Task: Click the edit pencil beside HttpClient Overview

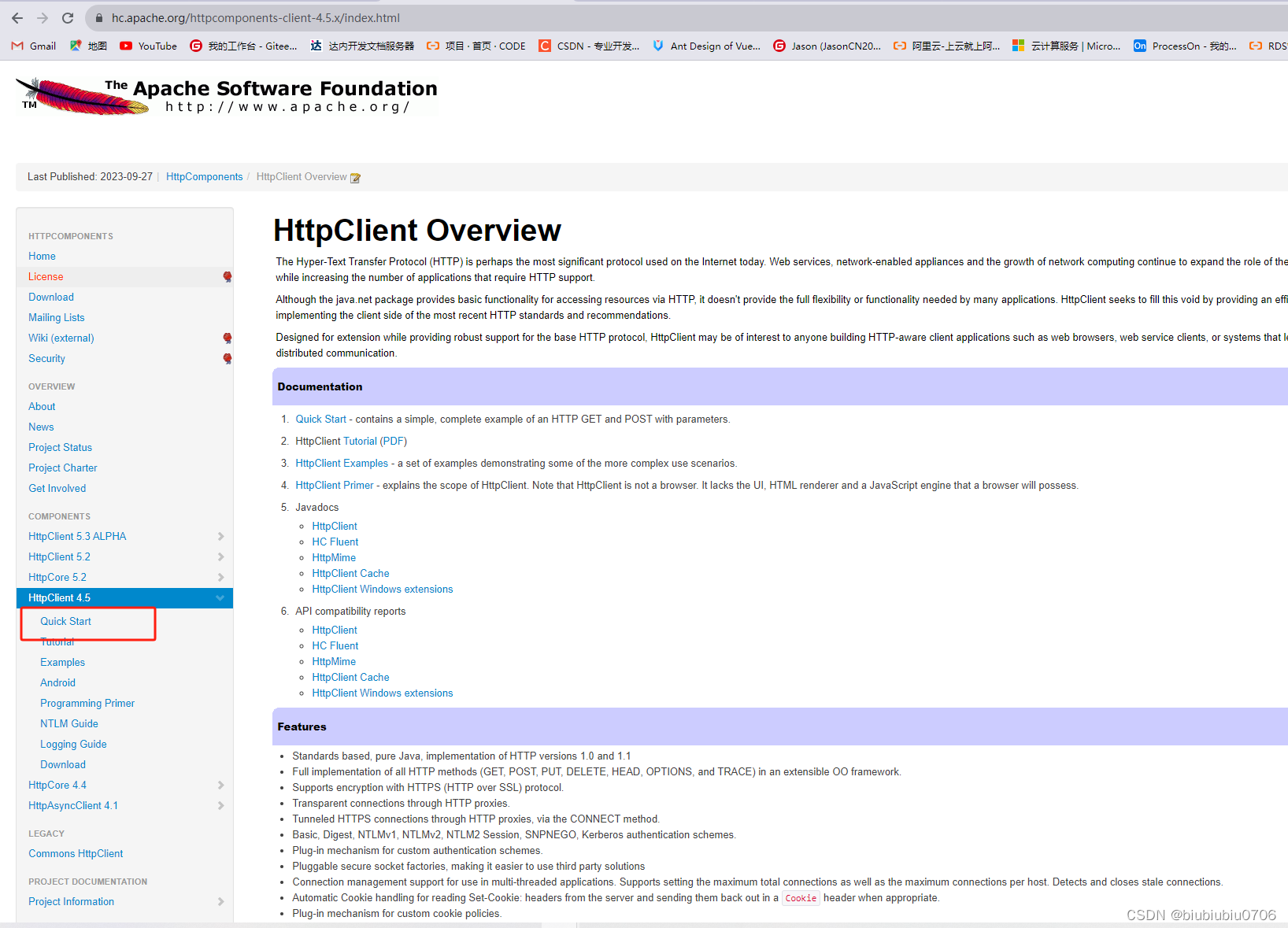Action: pyautogui.click(x=356, y=177)
